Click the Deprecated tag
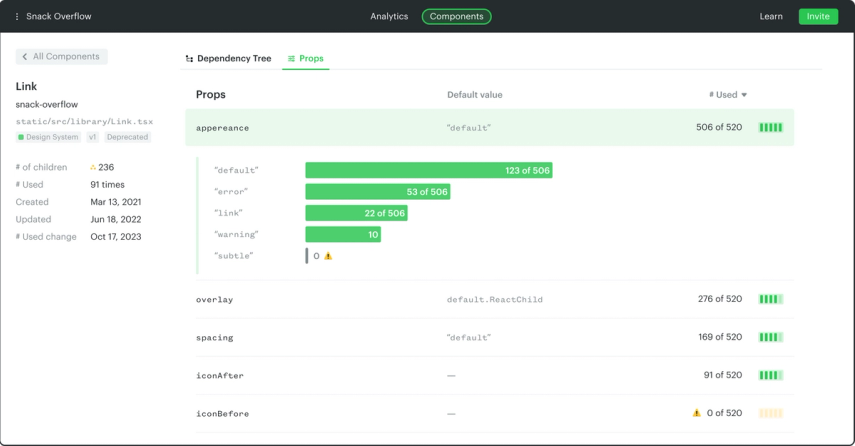The height and width of the screenshot is (446, 855). pos(128,137)
